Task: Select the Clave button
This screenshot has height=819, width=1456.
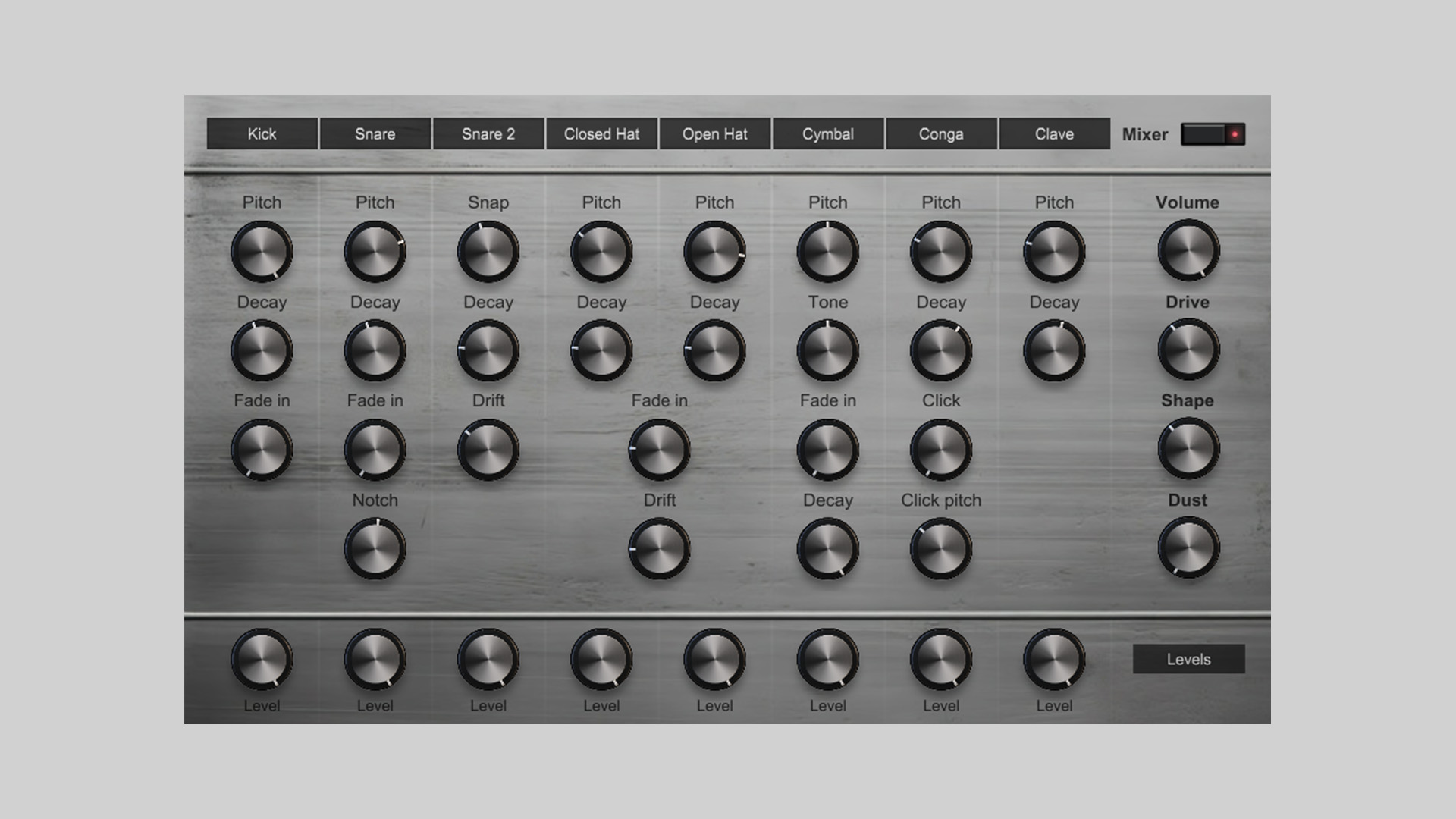Action: point(1054,134)
